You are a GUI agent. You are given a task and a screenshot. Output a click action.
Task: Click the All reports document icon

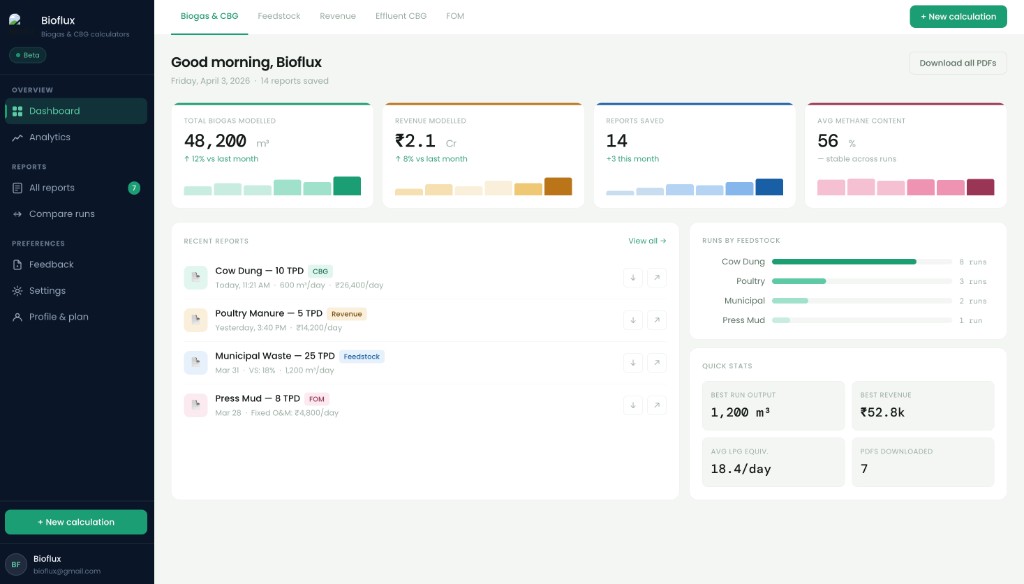point(19,187)
